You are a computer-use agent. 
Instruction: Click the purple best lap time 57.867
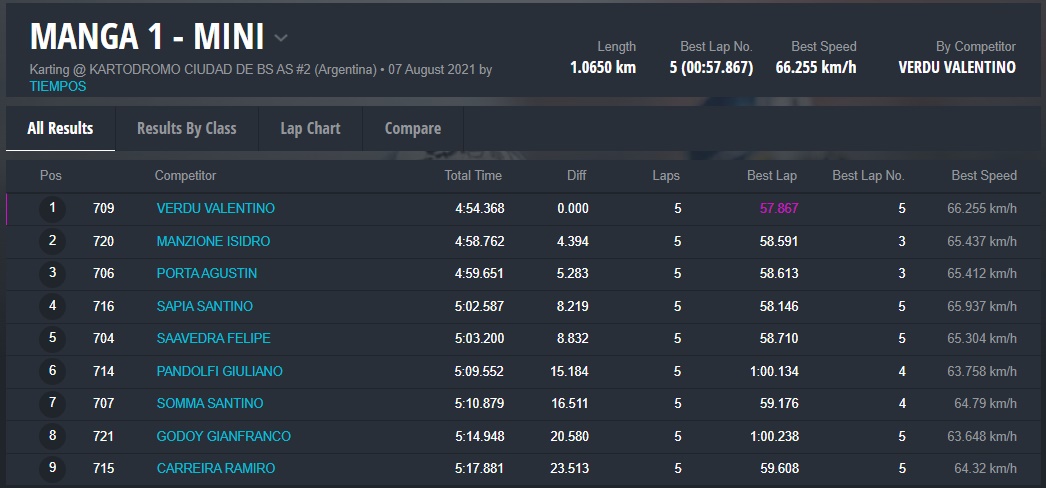[x=779, y=209]
